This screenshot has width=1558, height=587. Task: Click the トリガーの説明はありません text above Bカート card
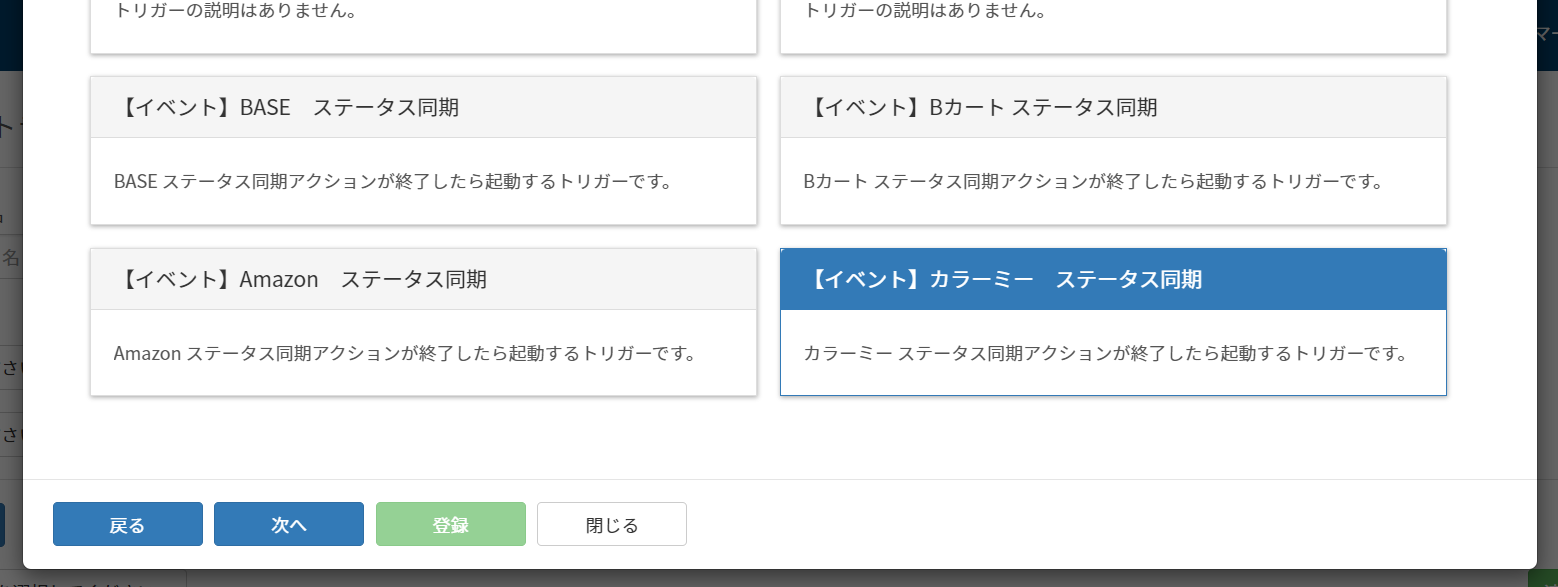[926, 13]
